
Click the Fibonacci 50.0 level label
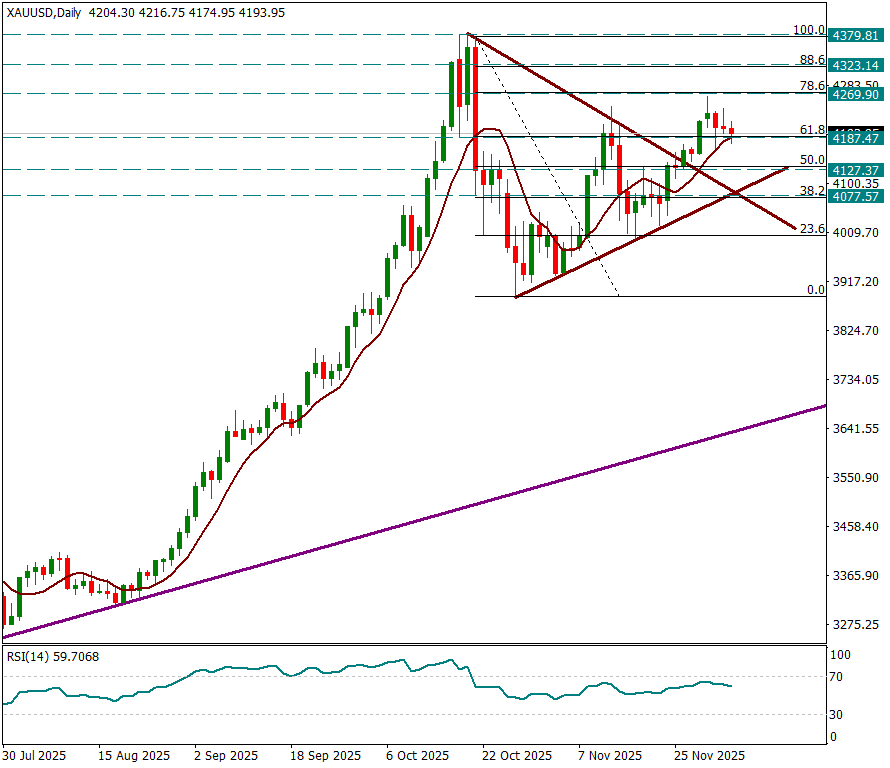point(811,160)
